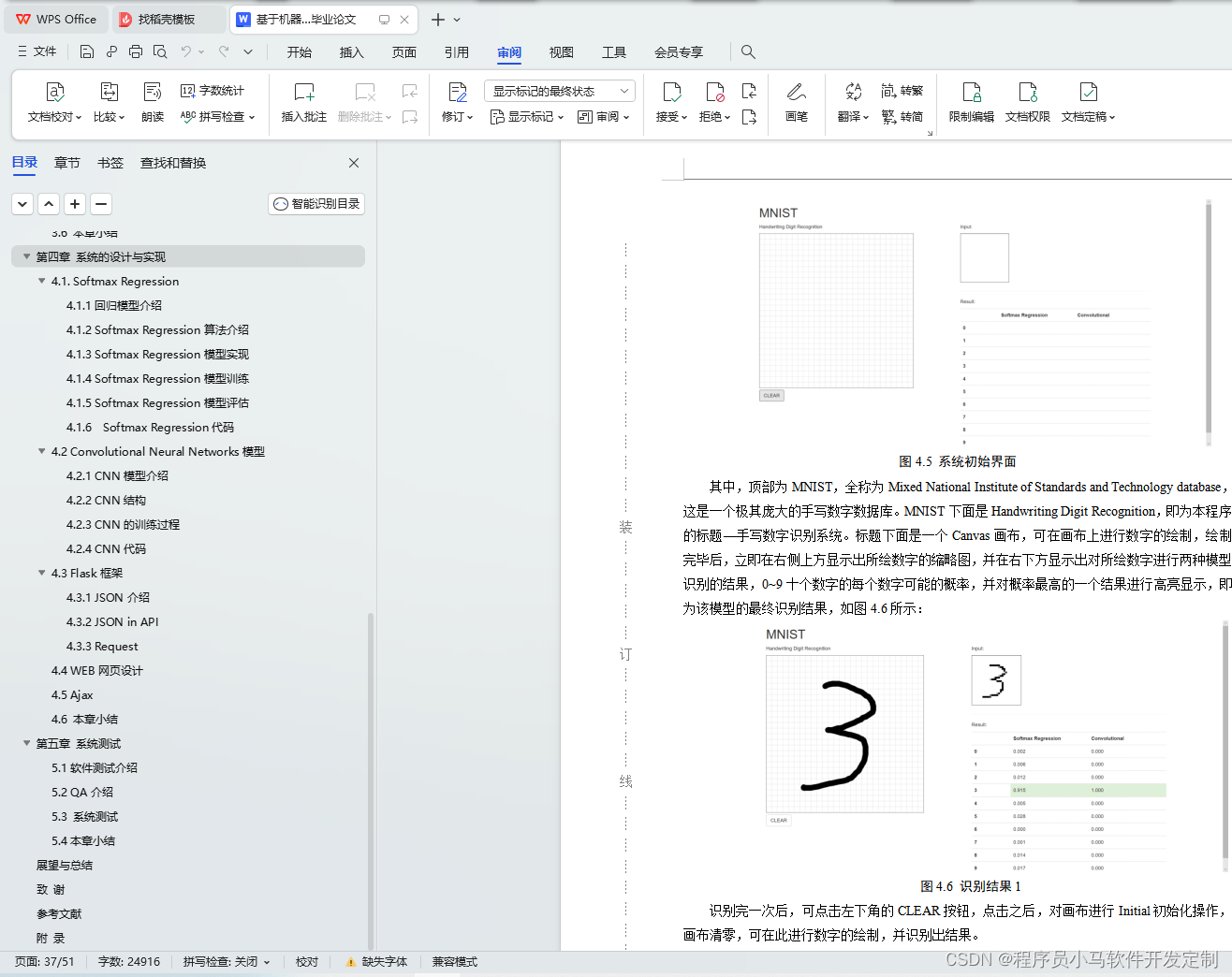This screenshot has width=1232, height=977.
Task: Jump to 4.2.1 CNN 模型介绍 heading
Action: 117,475
